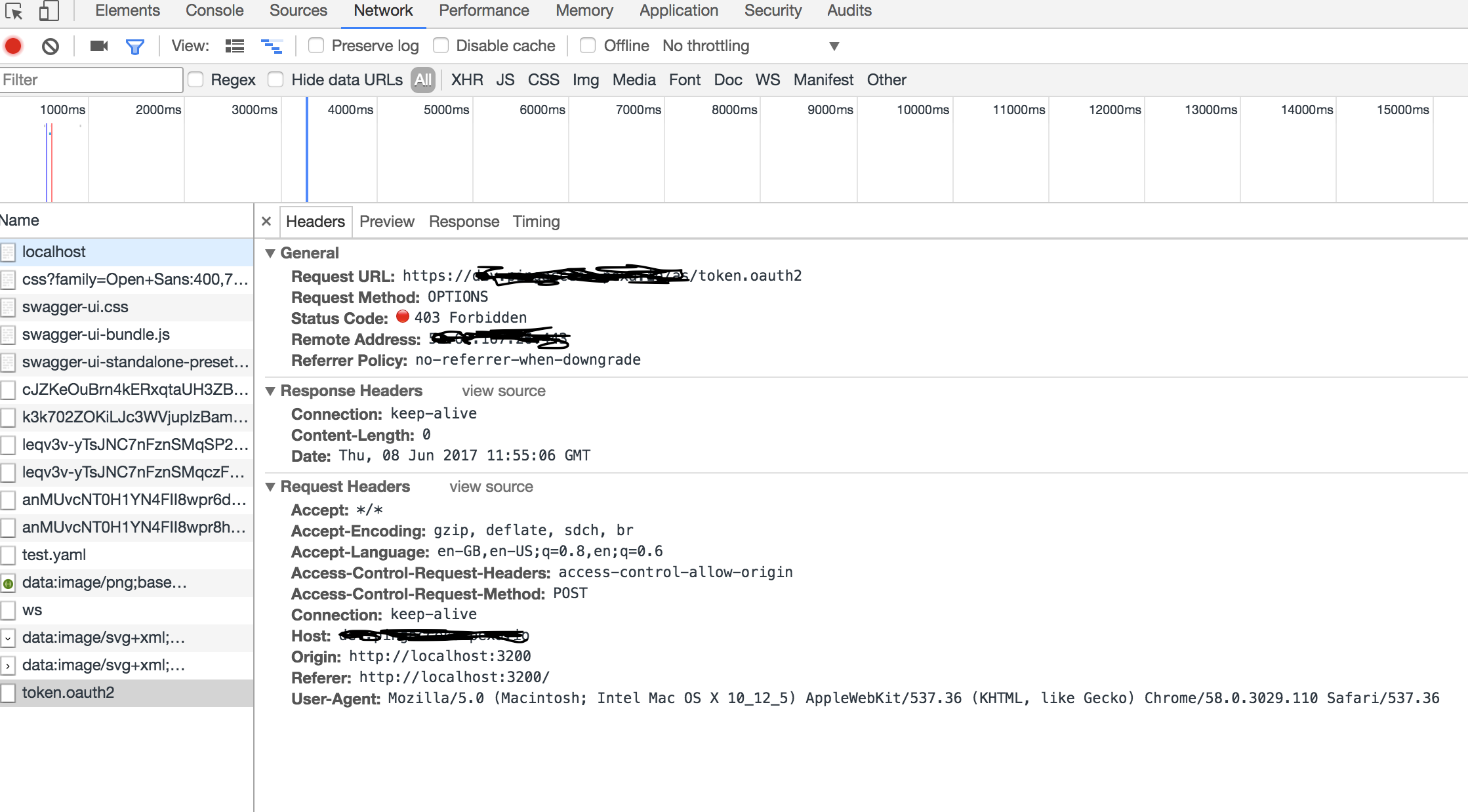Image resolution: width=1468 pixels, height=812 pixels.
Task: Click the inspect element cursor icon
Action: click(x=14, y=11)
